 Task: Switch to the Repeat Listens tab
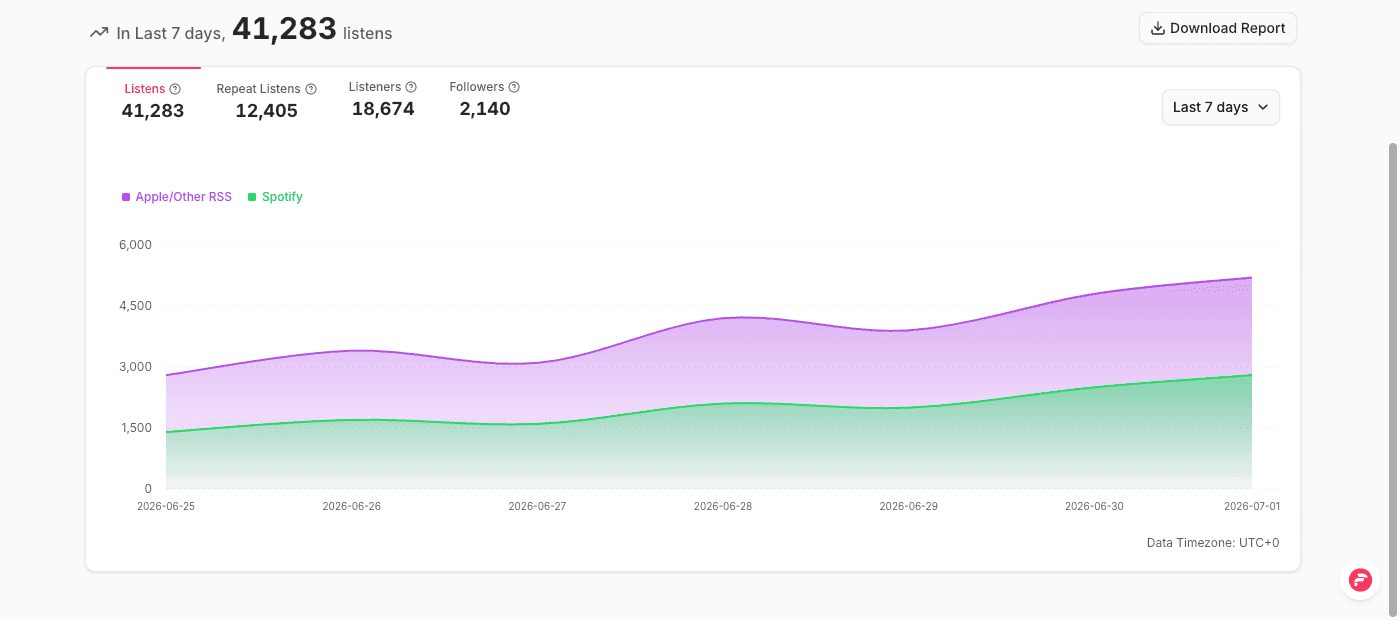tap(266, 100)
